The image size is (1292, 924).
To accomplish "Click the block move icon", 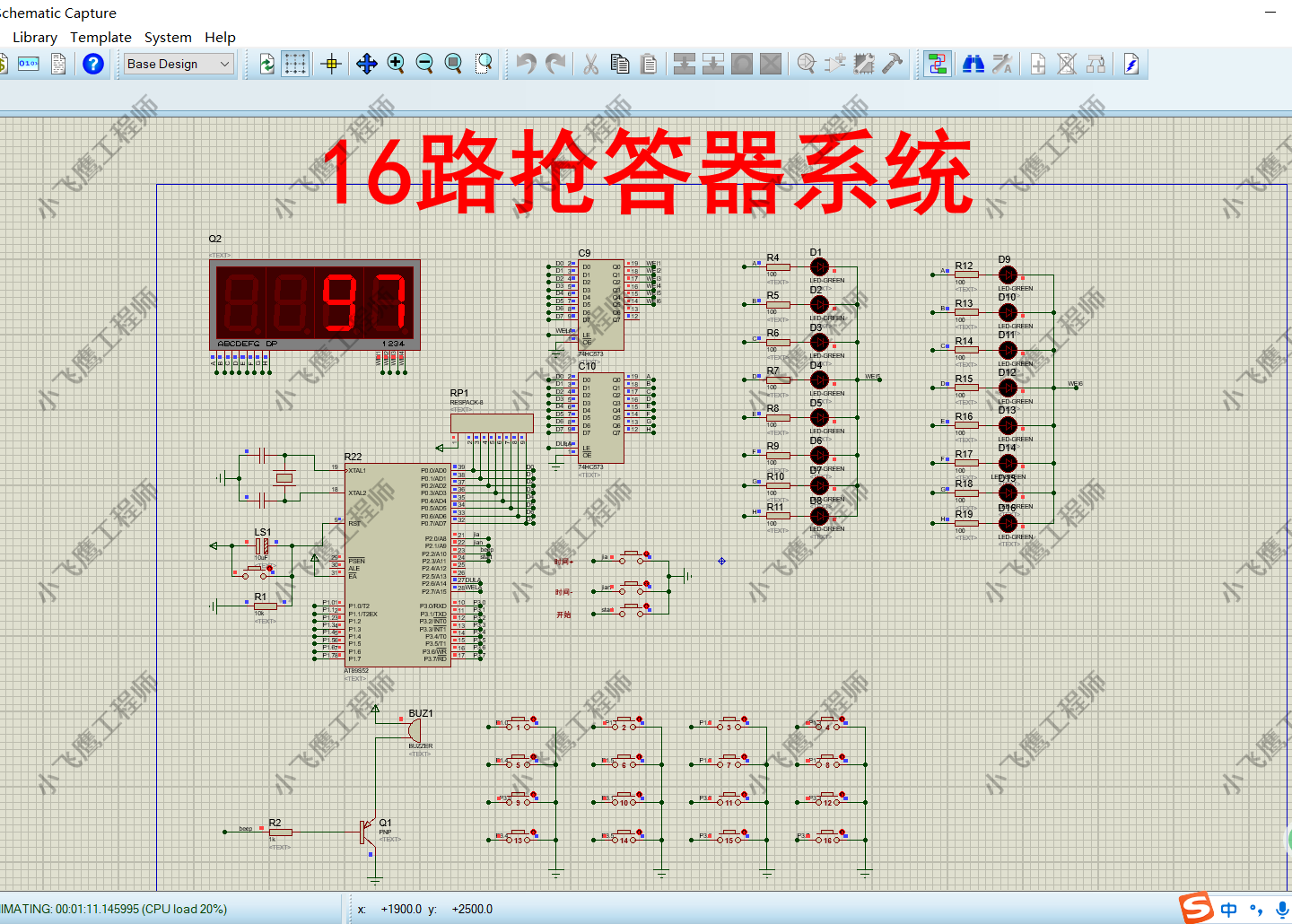I will point(713,64).
